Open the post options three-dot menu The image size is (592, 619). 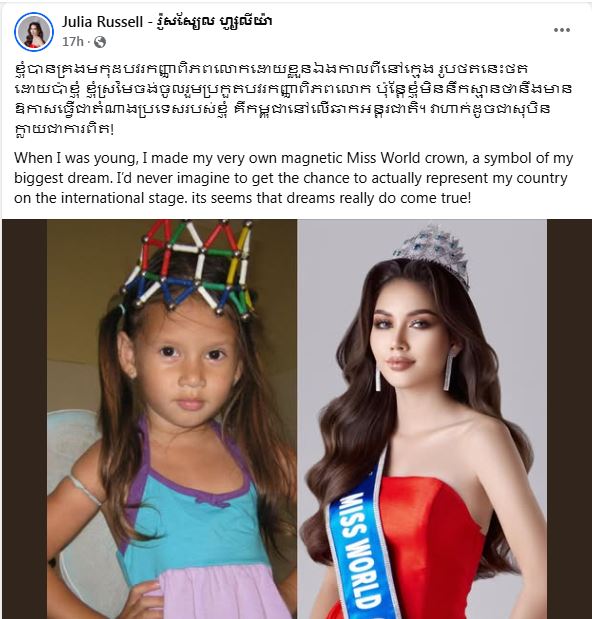coord(562,30)
